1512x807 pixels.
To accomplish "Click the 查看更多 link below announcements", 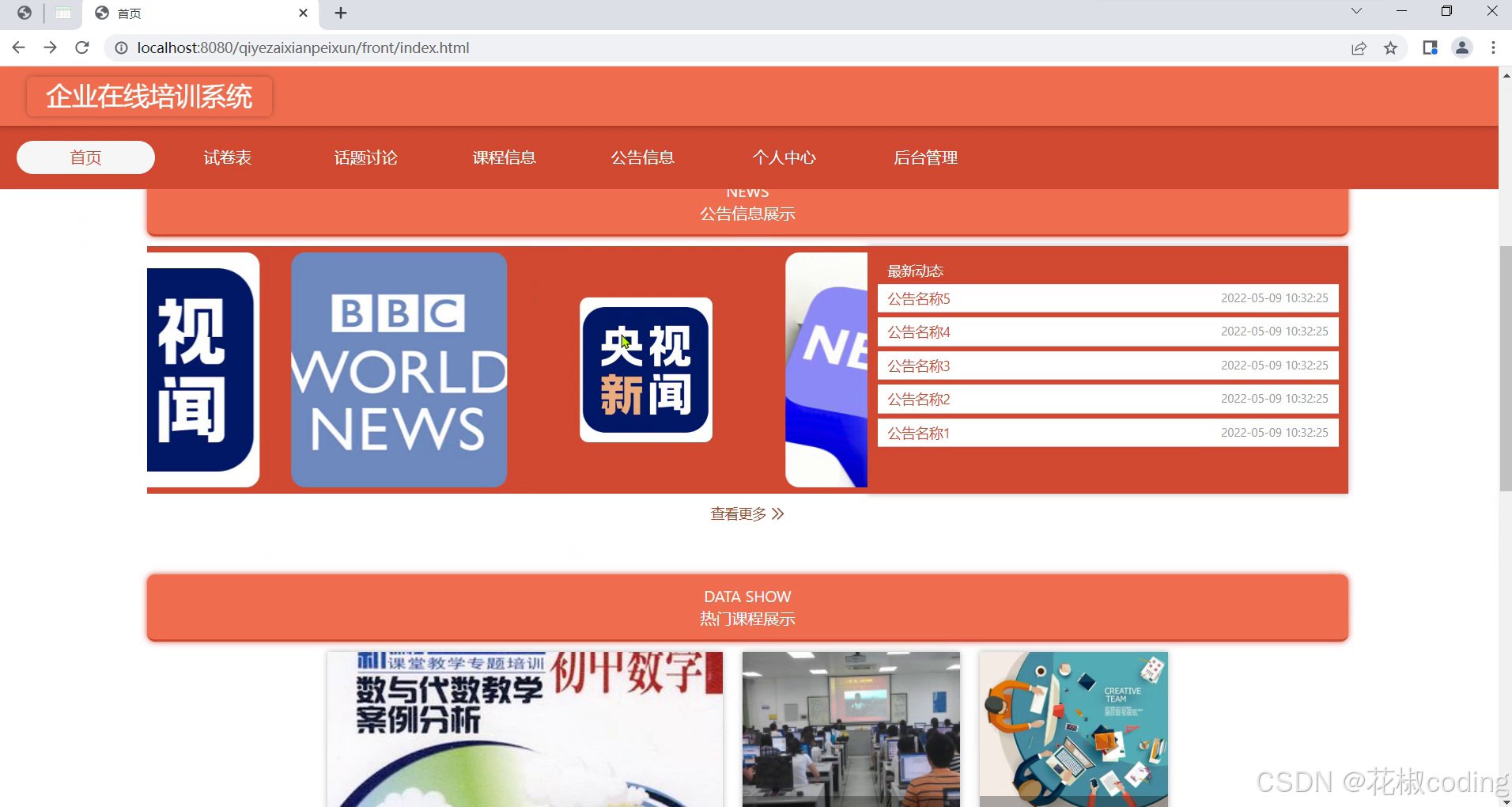I will tap(746, 513).
